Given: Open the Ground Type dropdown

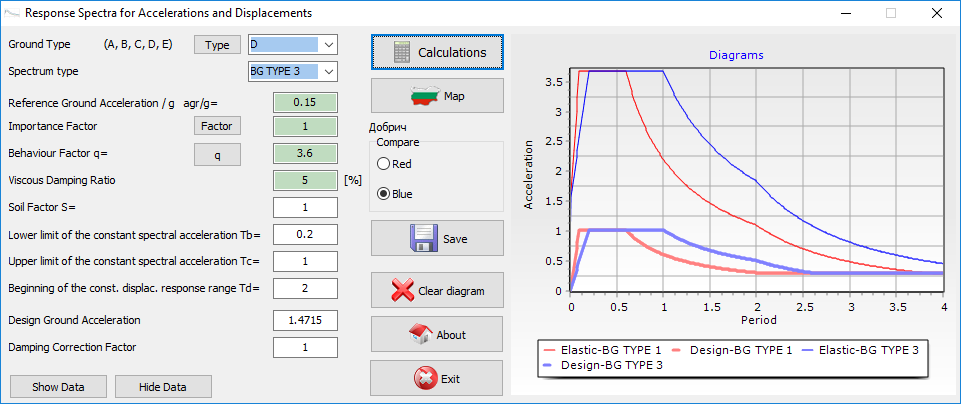Looking at the screenshot, I should point(329,45).
